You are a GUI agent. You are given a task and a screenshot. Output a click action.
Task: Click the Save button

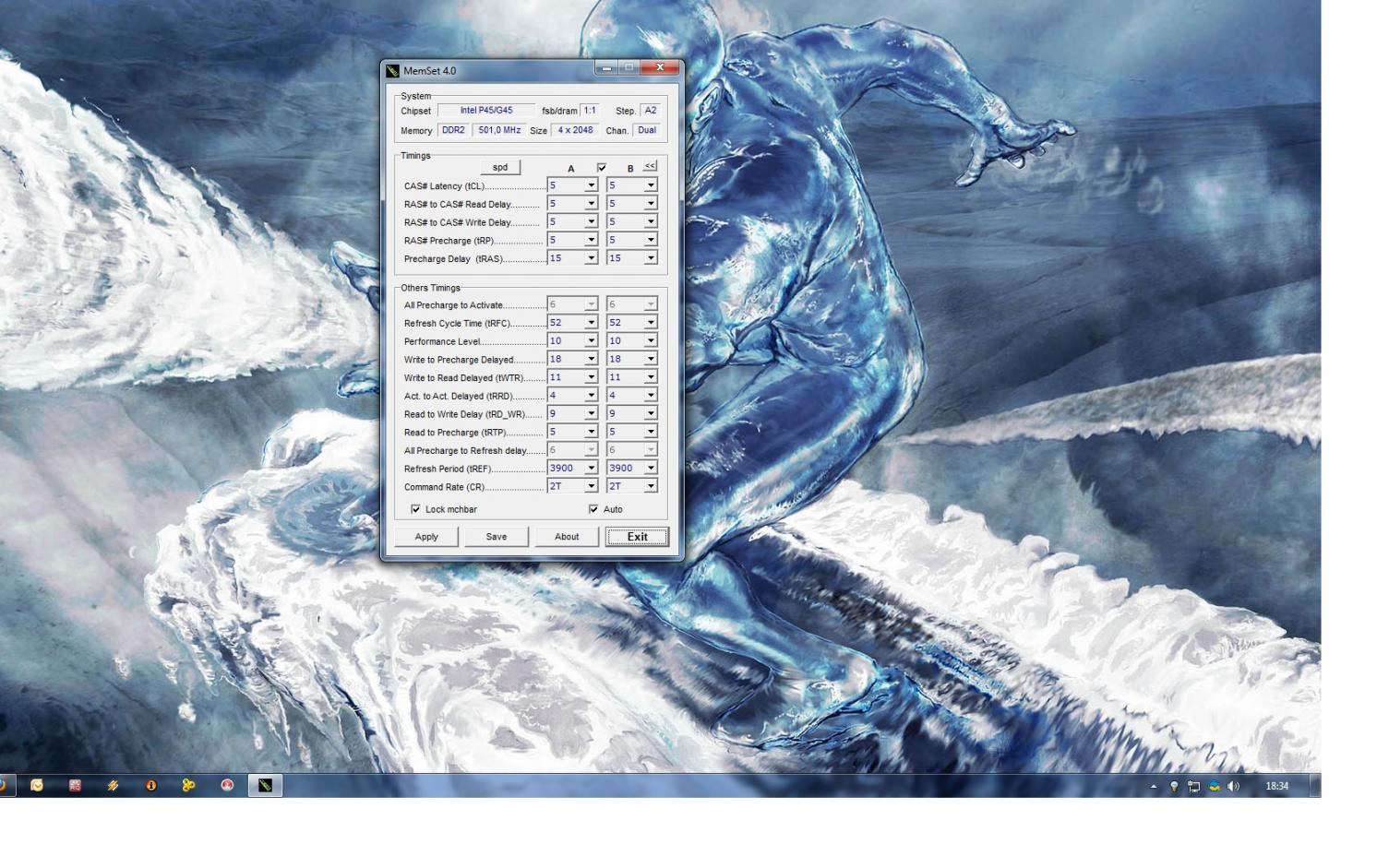(x=497, y=537)
